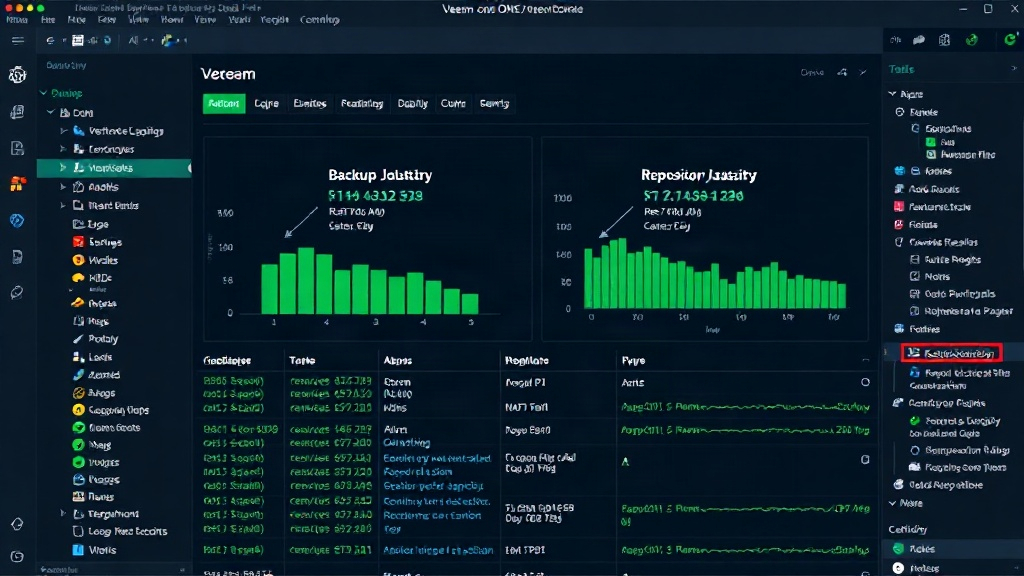Click the green circular icon at far top right

pyautogui.click(x=1010, y=40)
